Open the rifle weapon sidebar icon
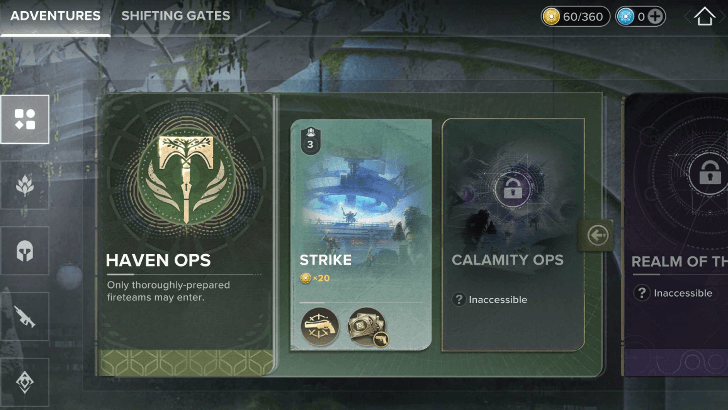Screen dimensions: 728x410 click(25, 316)
